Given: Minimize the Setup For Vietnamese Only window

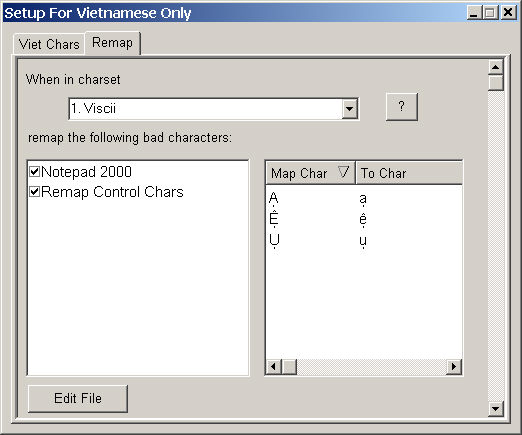Looking at the screenshot, I should [473, 13].
